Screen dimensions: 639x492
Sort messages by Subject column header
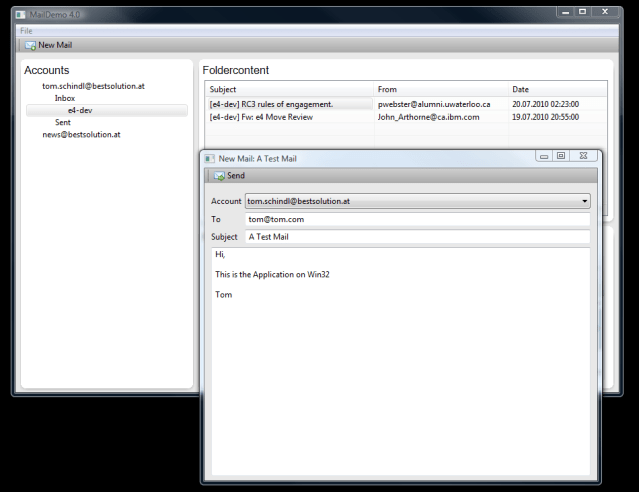(289, 89)
